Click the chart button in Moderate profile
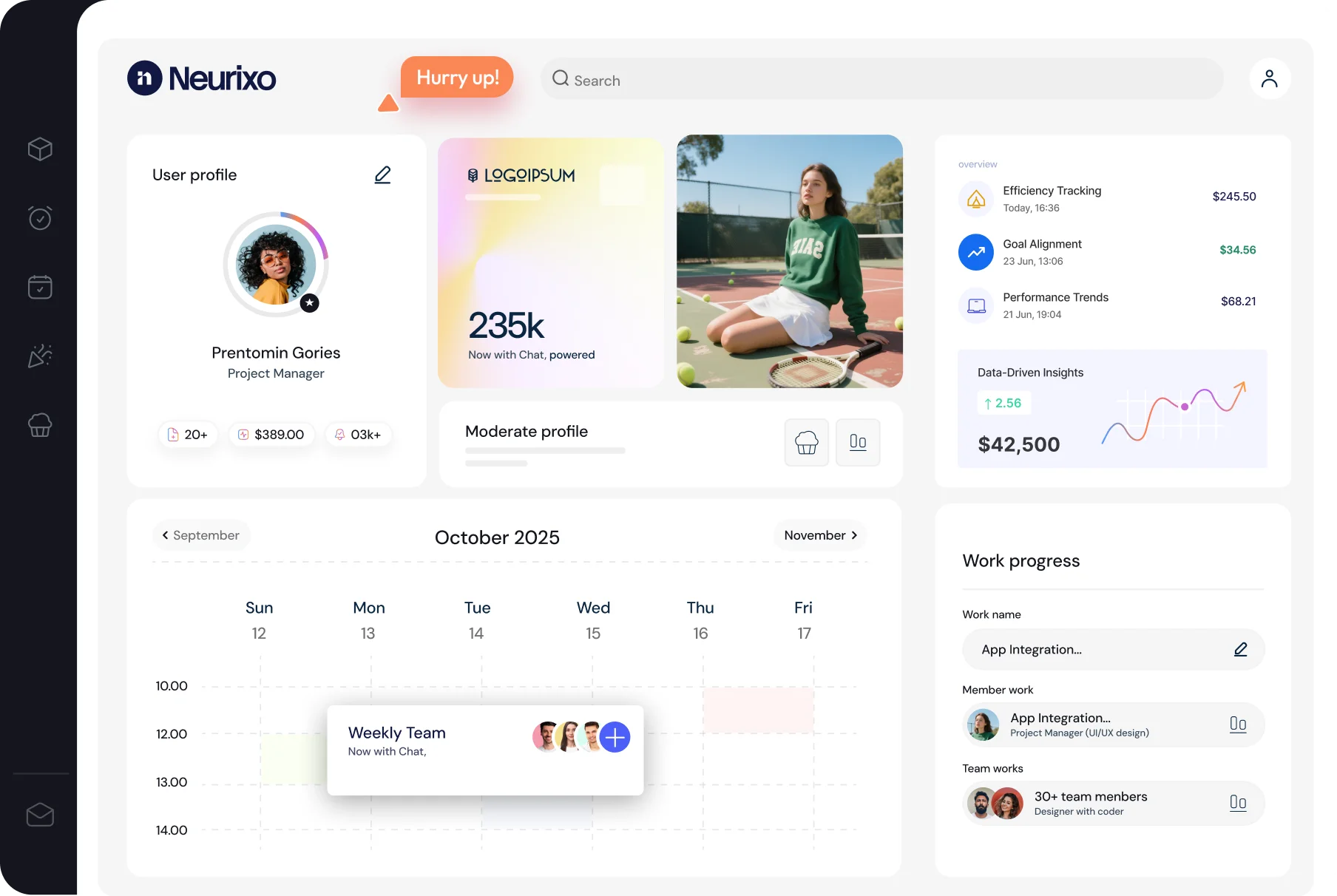 [x=858, y=442]
